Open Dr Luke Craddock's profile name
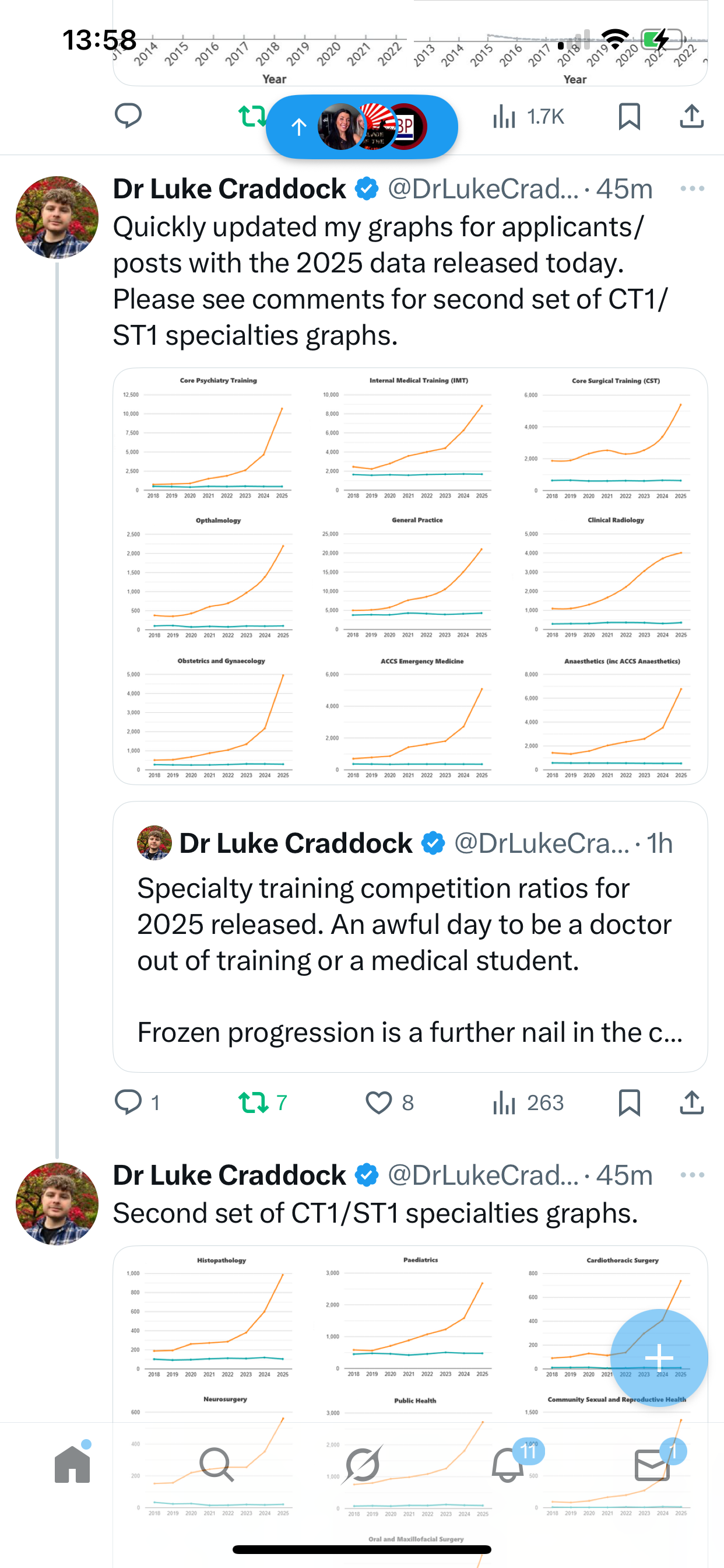This screenshot has height=1568, width=724. pos(229,188)
